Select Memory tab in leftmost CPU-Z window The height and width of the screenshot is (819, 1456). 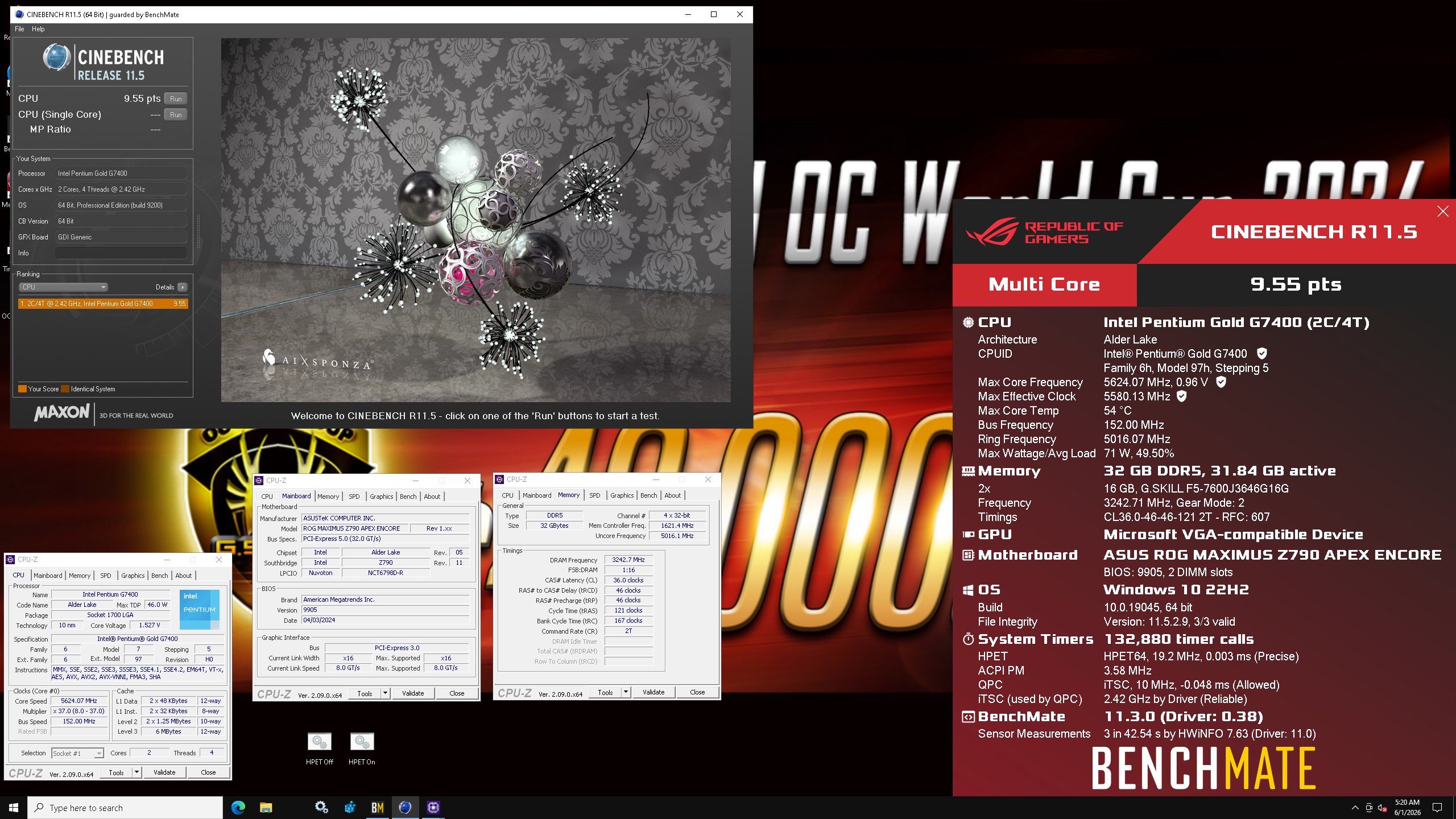click(x=80, y=576)
